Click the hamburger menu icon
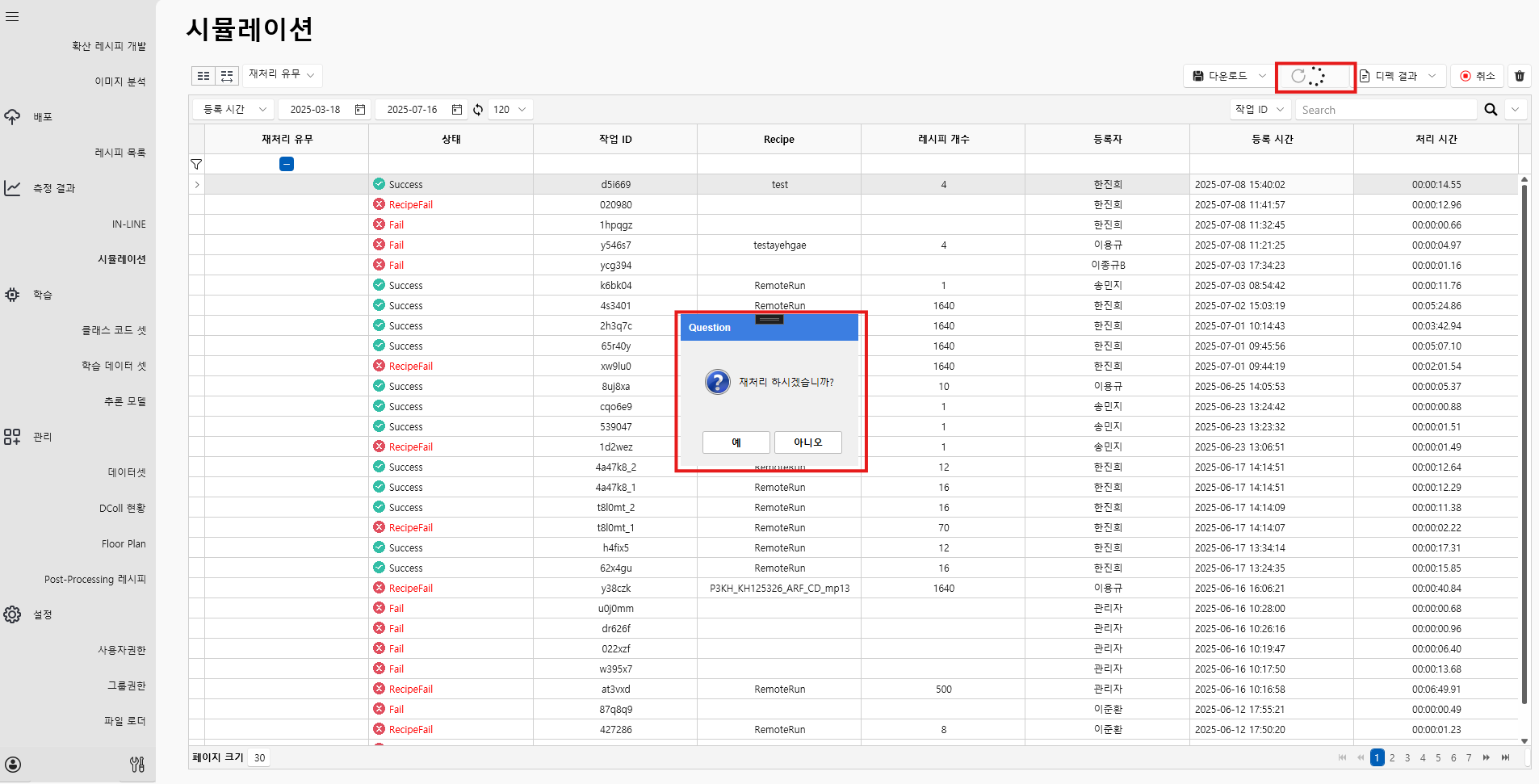Viewport: 1539px width, 784px height. pyautogui.click(x=12, y=16)
